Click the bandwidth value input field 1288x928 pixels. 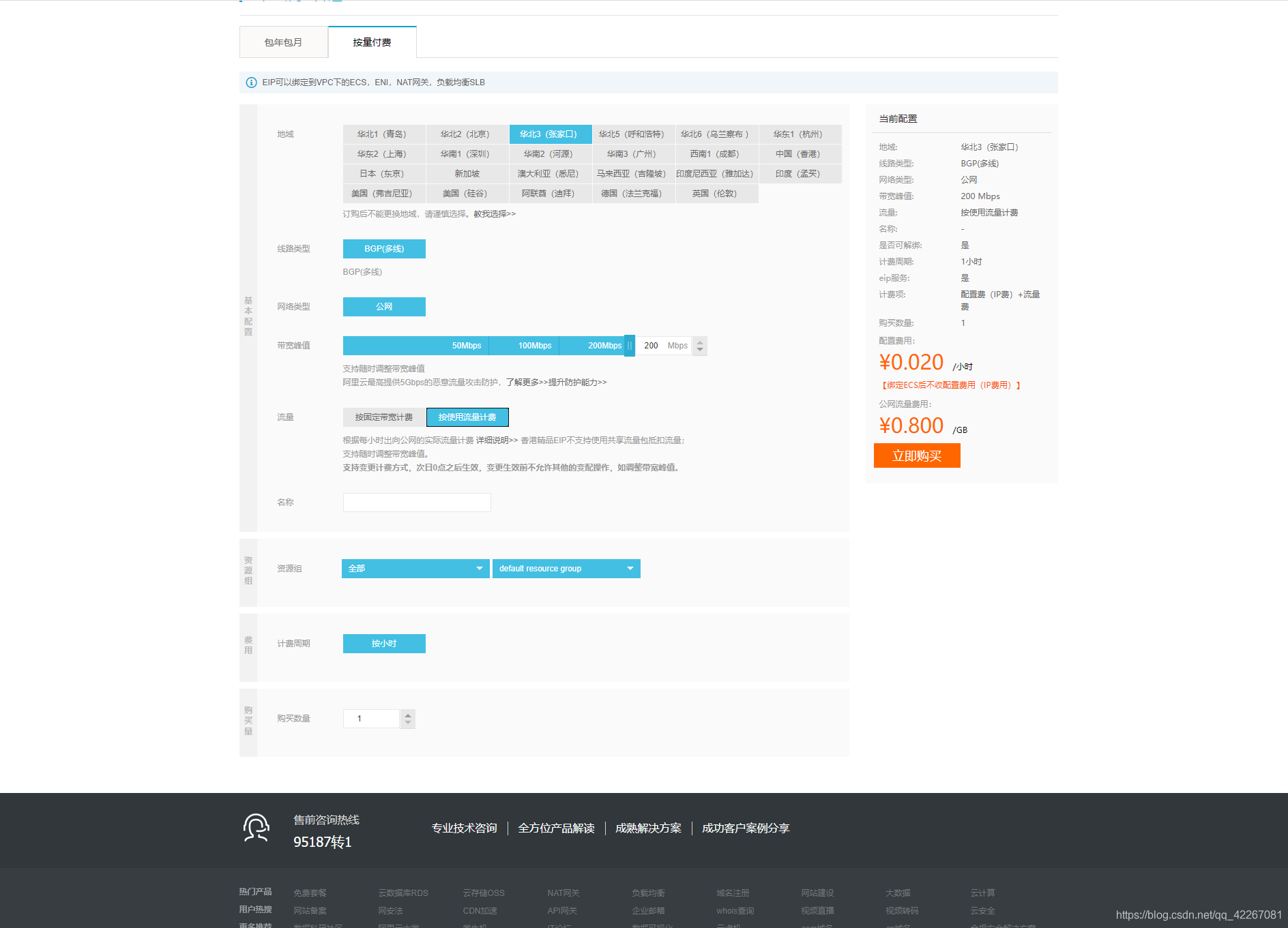point(664,346)
